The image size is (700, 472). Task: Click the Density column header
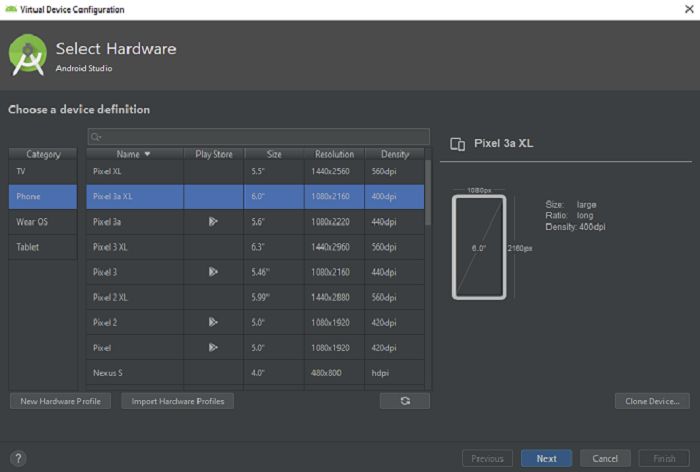[x=395, y=154]
